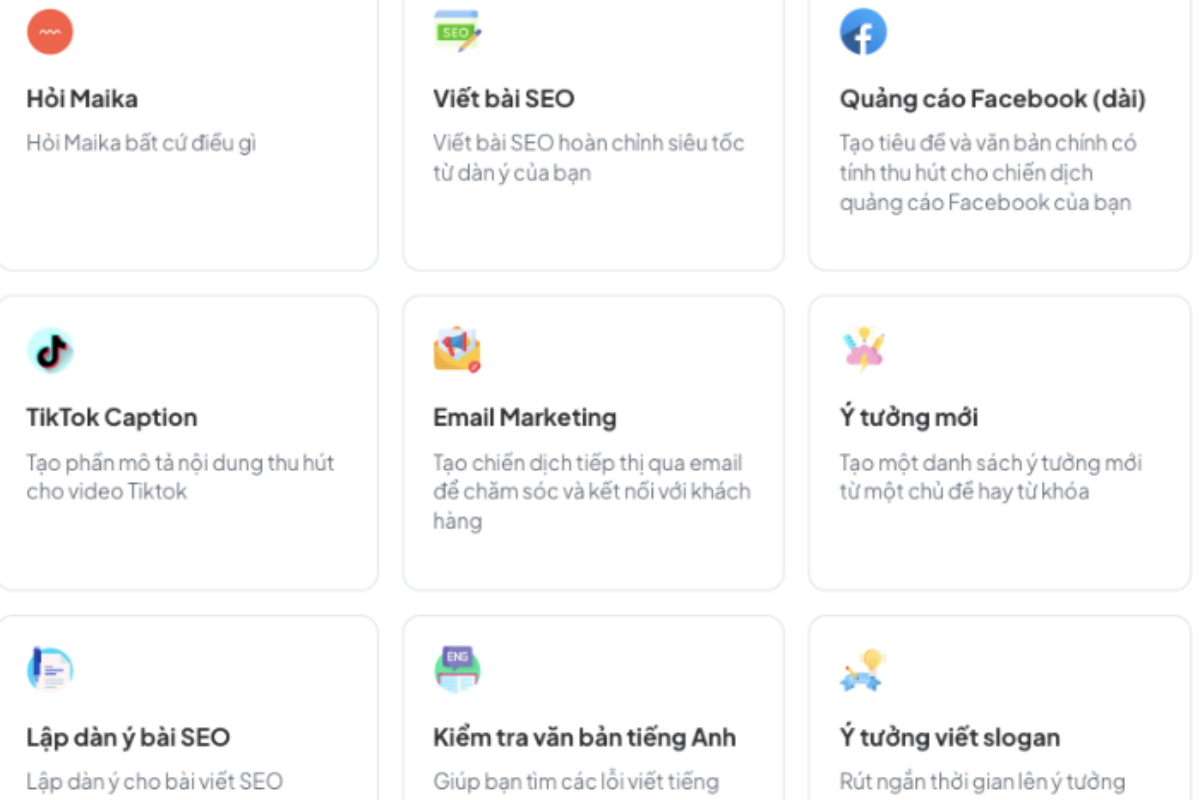Click the blue Facebook logo icon
Viewport: 1200px width, 800px height.
(x=863, y=32)
